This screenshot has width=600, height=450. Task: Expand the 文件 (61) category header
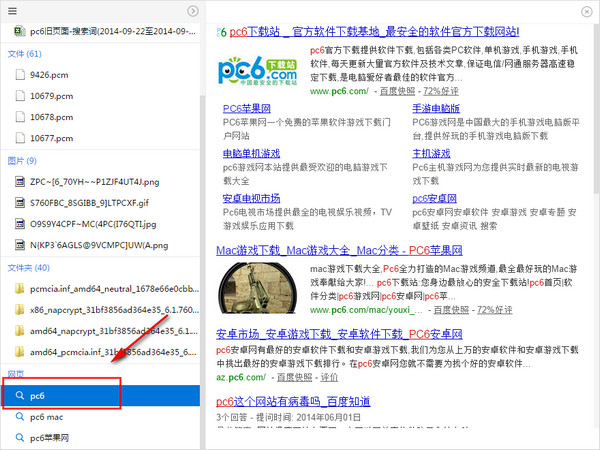tap(24, 54)
